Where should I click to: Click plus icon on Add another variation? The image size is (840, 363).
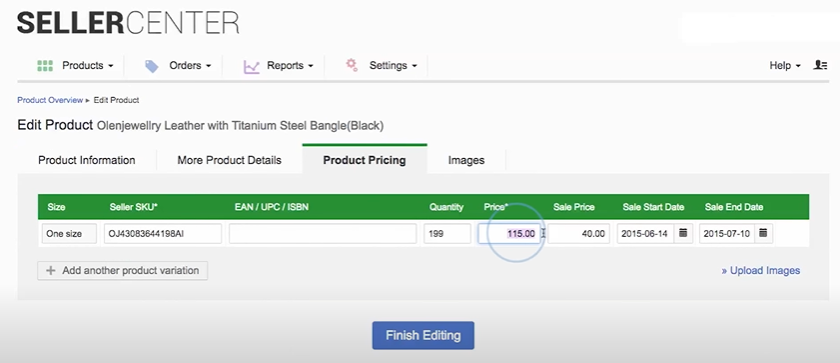(51, 271)
